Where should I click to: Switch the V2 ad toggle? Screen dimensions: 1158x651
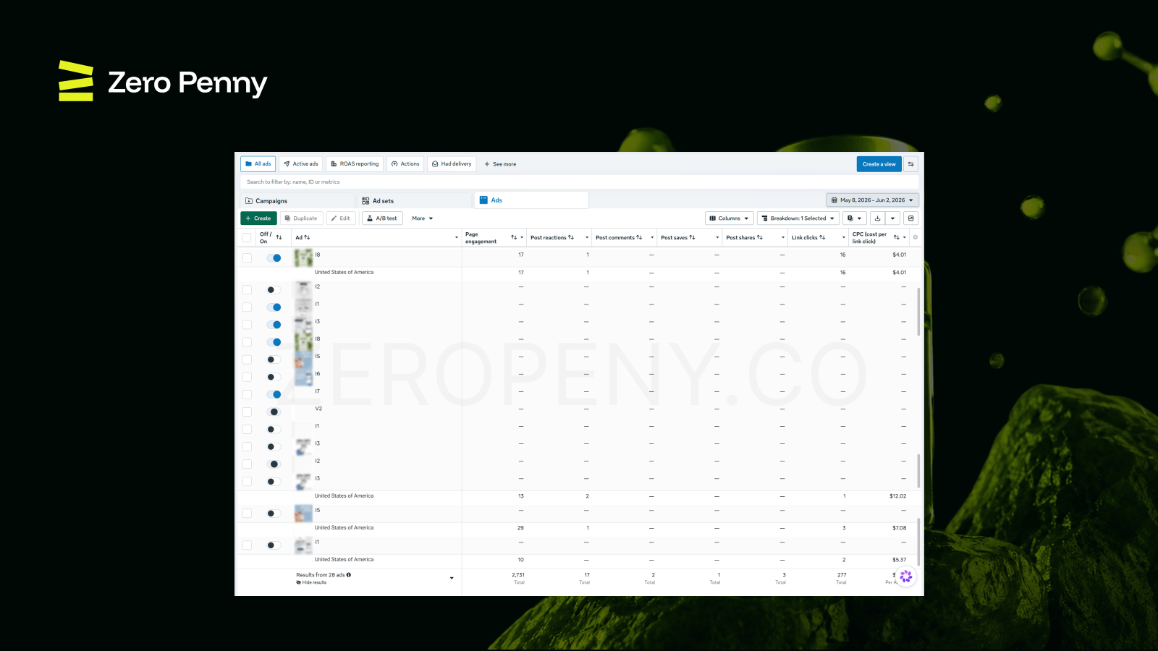(x=274, y=412)
